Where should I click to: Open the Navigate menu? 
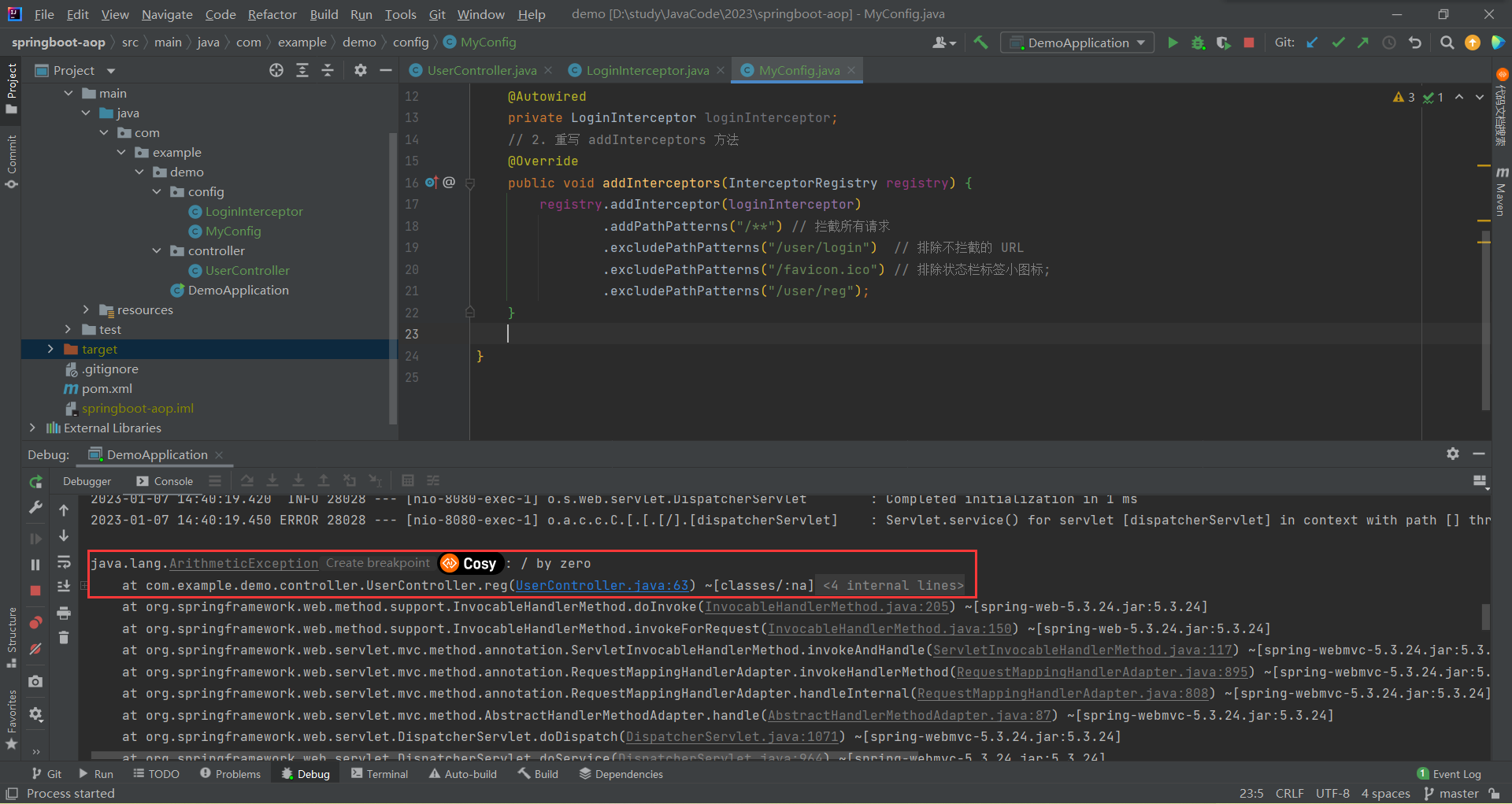(167, 14)
